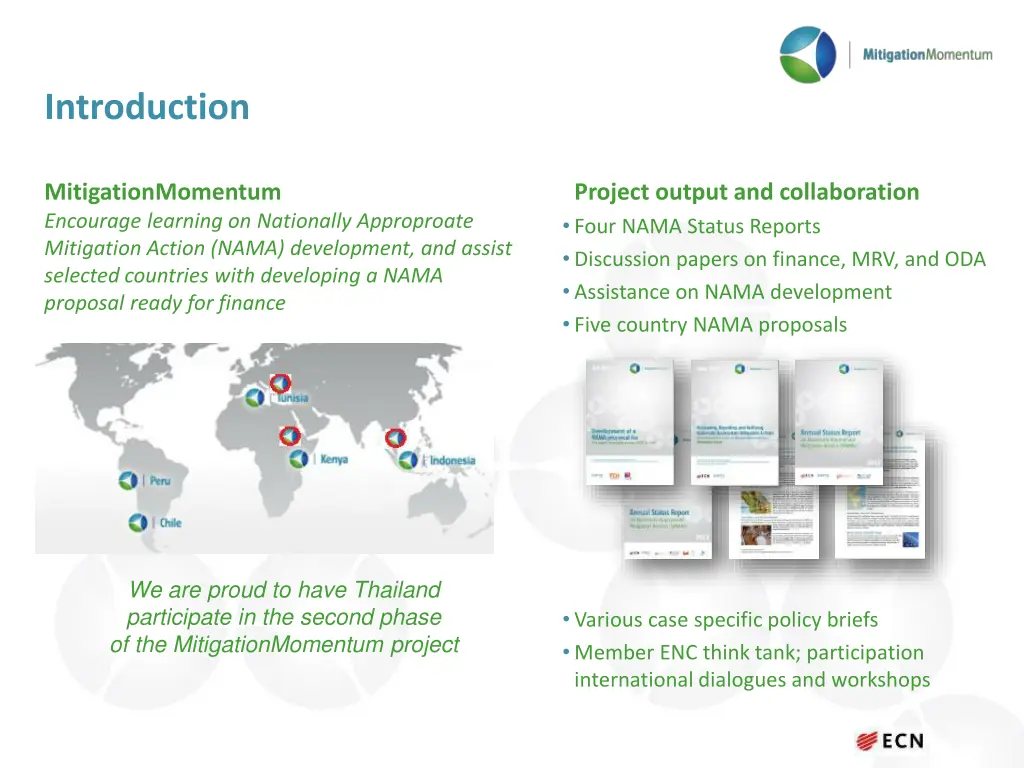Screen dimensions: 1024x768
Task: Open the "Measuring, Reporting and Verifying" report cover
Action: 735,423
